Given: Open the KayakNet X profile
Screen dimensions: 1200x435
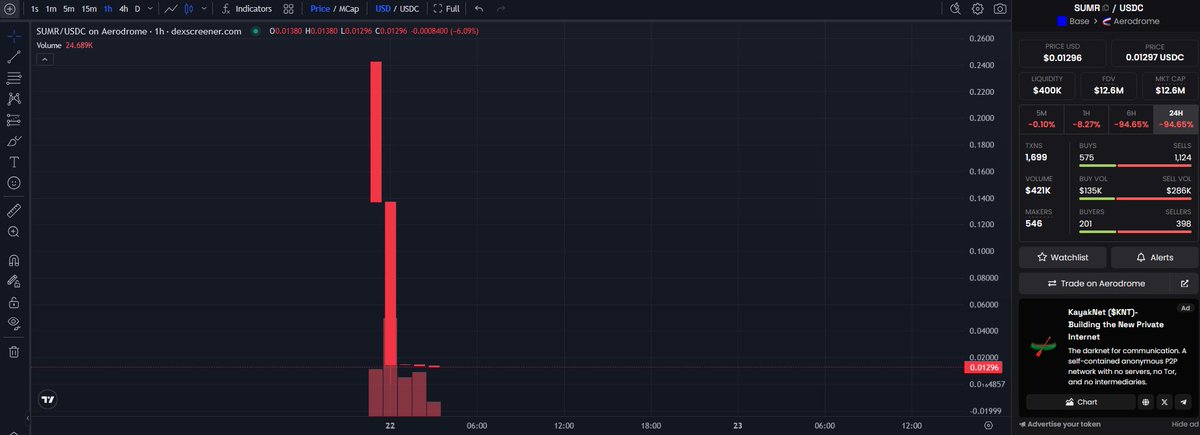Looking at the screenshot, I should point(1164,402).
